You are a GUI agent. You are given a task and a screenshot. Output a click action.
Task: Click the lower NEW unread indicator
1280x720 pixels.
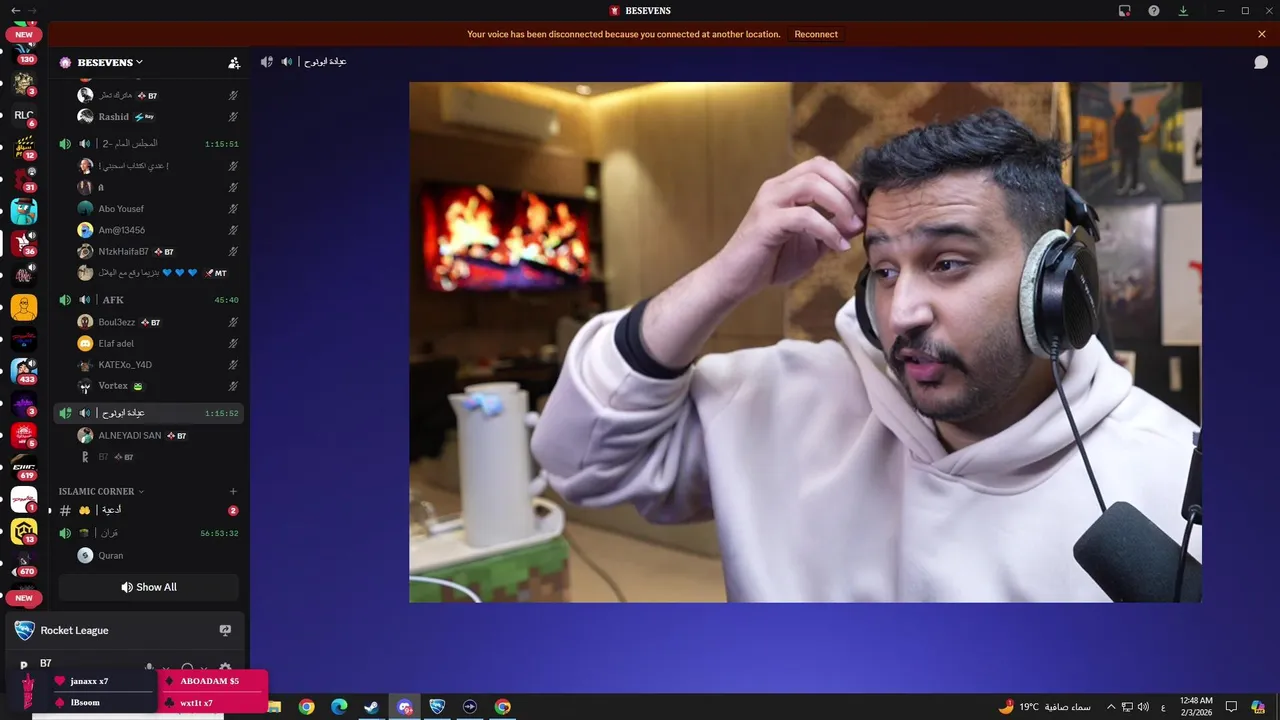tap(23, 598)
